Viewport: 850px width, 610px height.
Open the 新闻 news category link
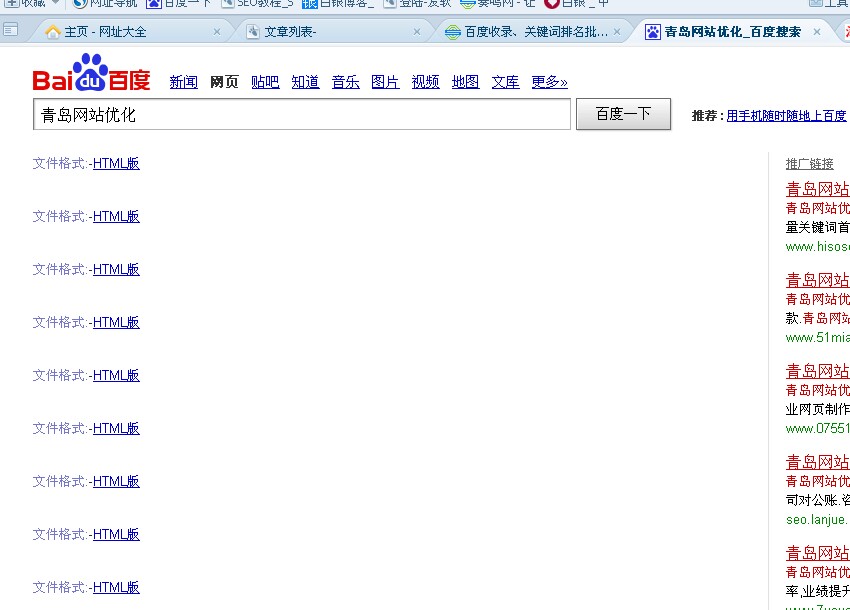point(183,82)
